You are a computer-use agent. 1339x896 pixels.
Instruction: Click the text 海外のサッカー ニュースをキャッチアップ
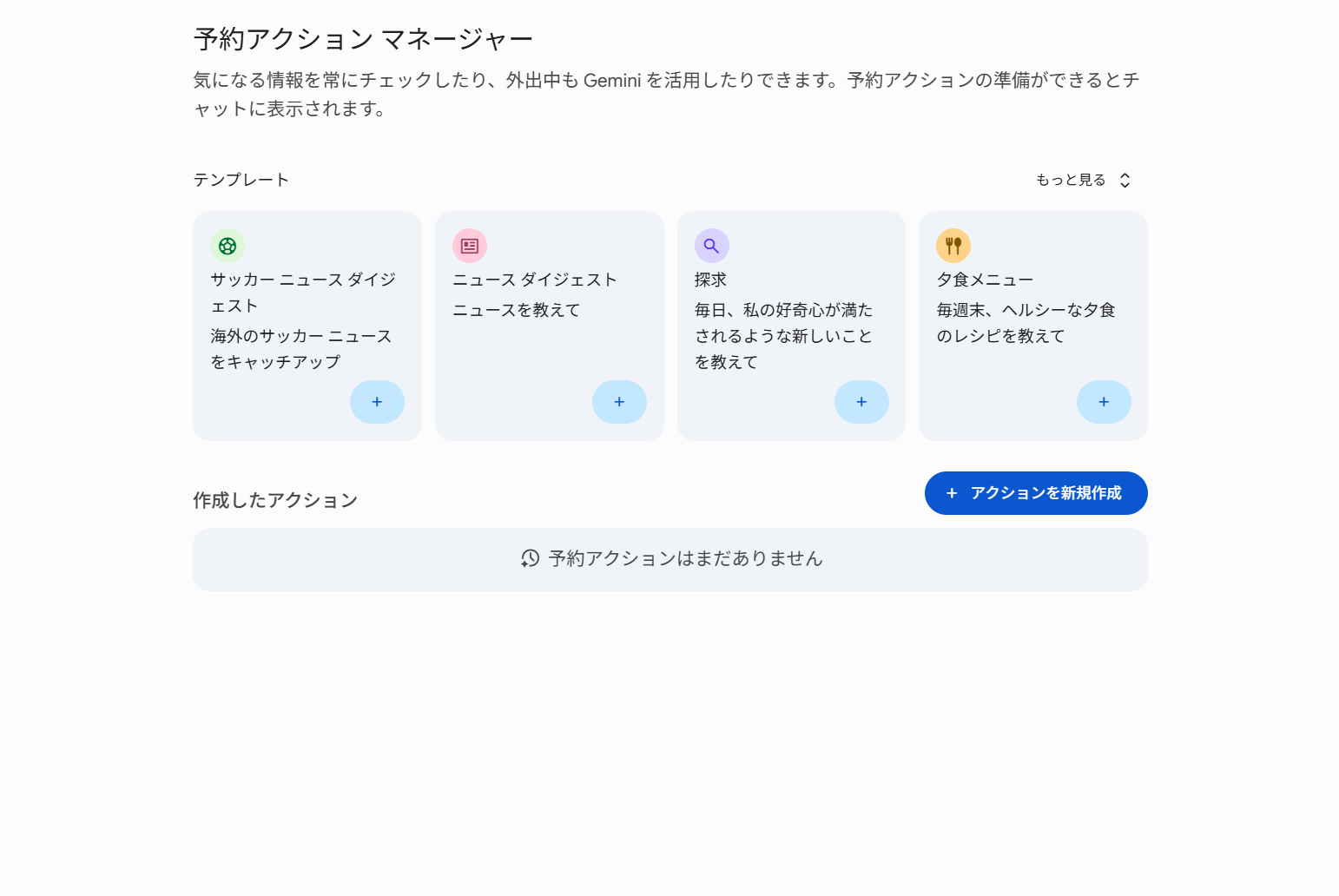301,349
